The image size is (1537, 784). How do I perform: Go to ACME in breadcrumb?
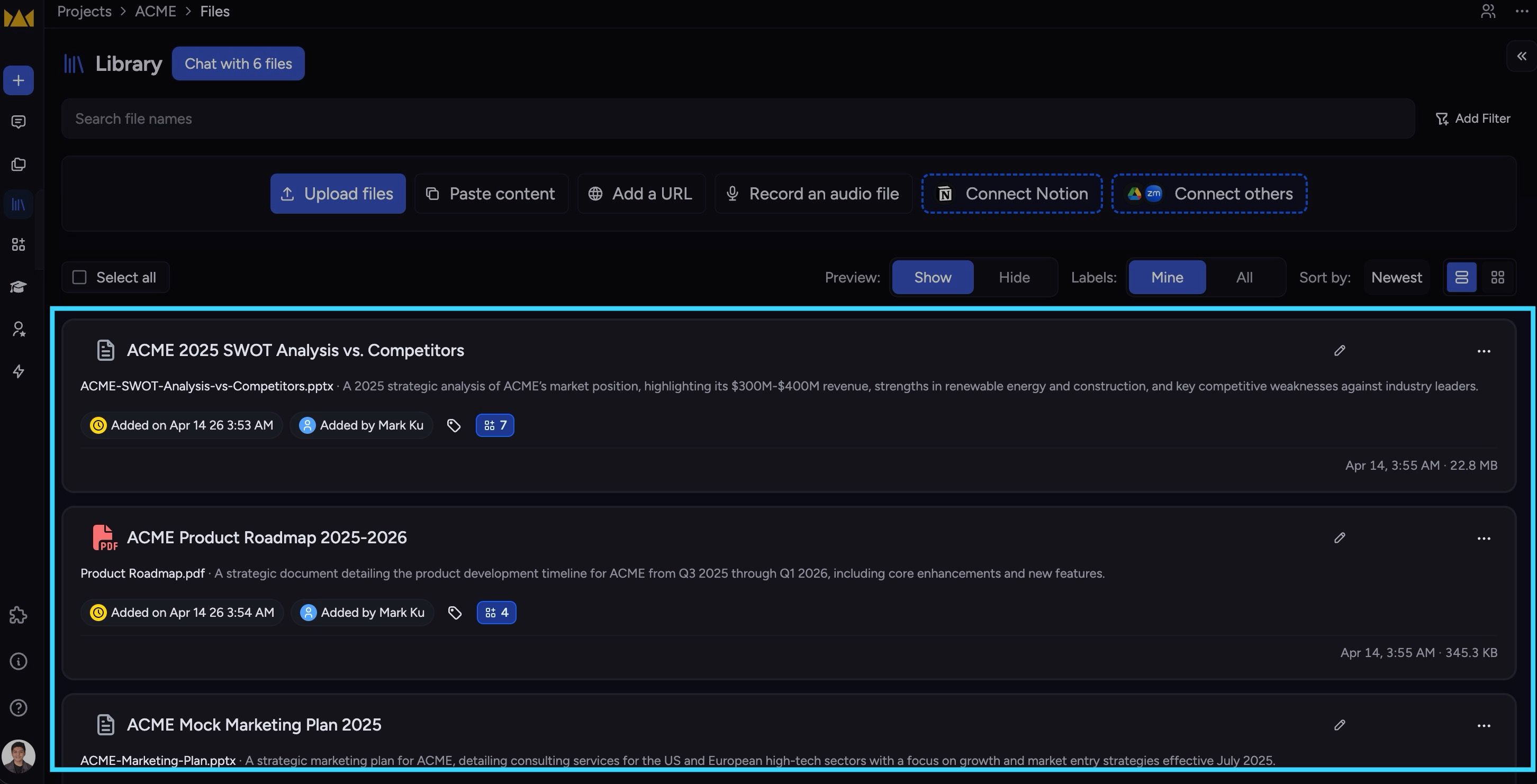pyautogui.click(x=155, y=11)
